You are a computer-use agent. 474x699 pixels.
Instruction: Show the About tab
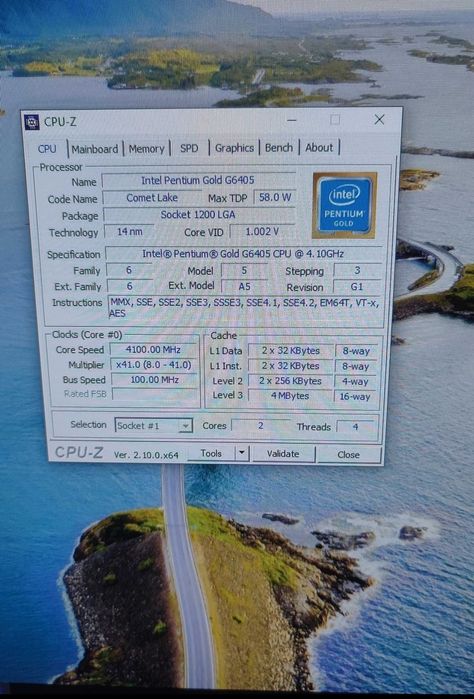(319, 147)
